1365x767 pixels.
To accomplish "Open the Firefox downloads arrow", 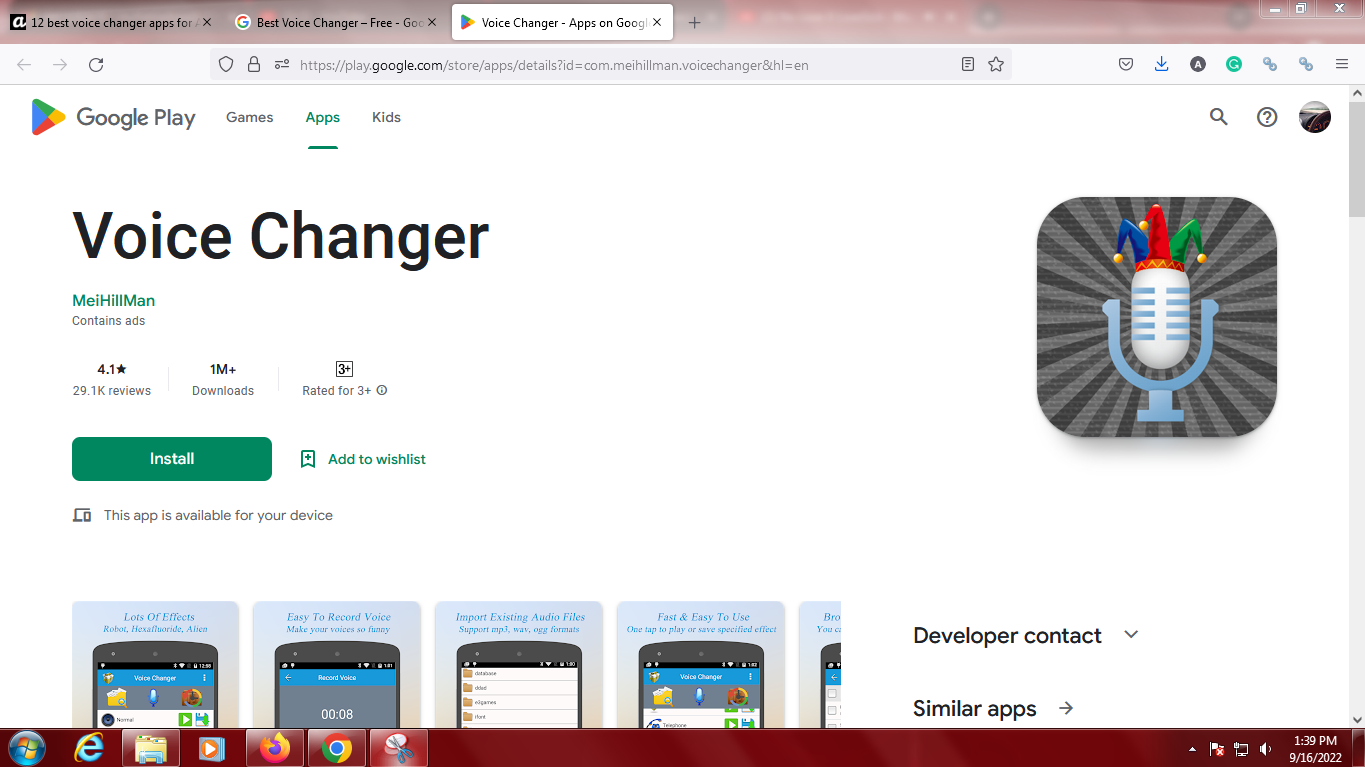I will pos(1161,64).
